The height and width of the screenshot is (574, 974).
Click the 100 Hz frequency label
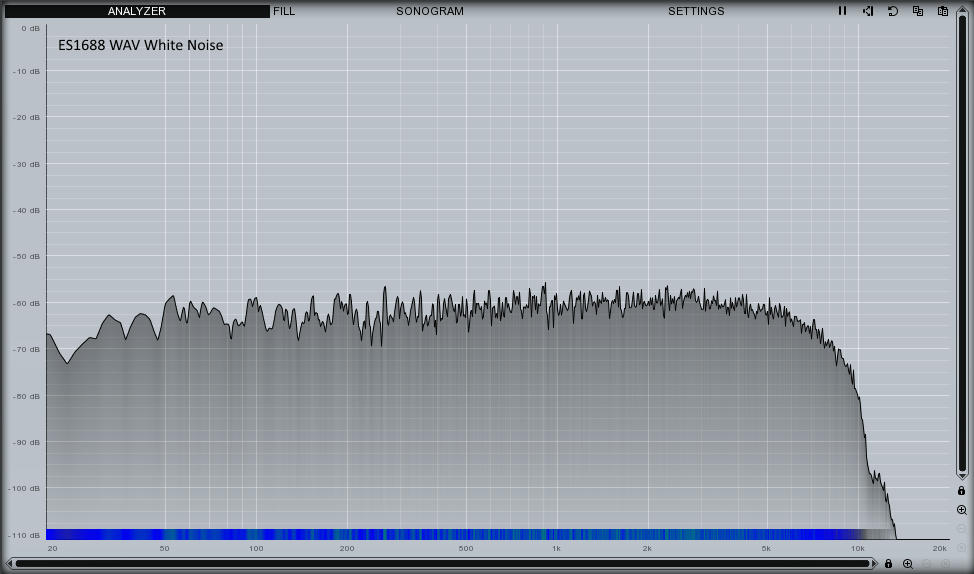(x=256, y=549)
